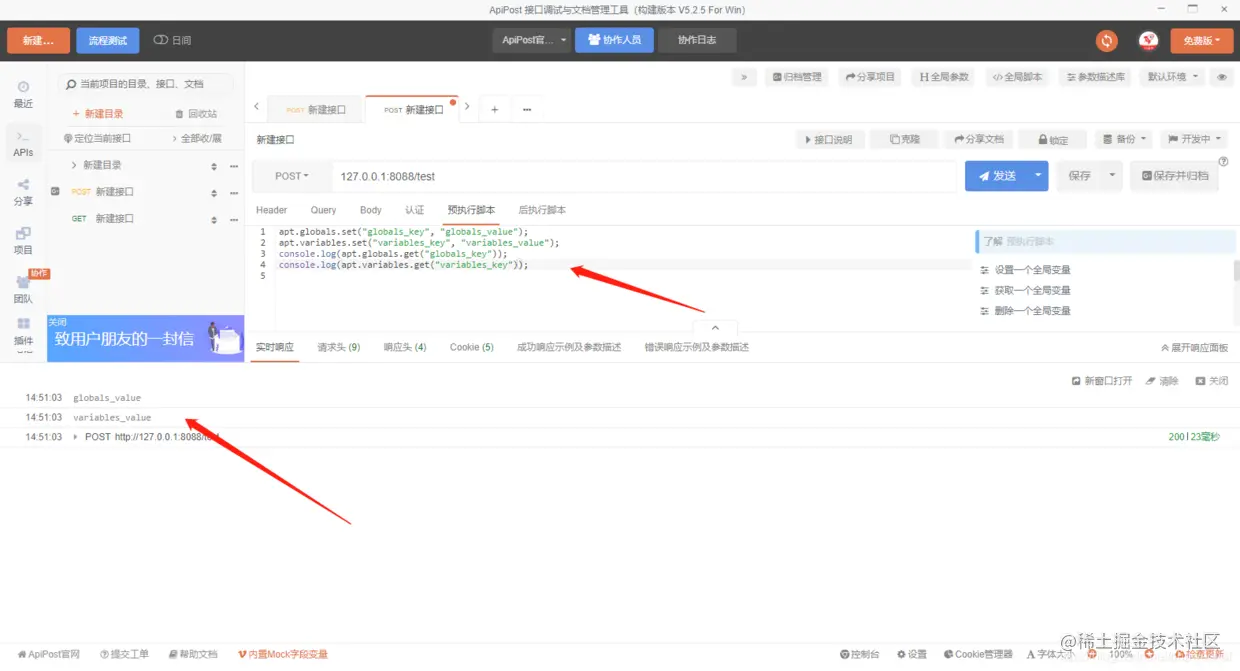Click the sidebar search box
Viewport: 1240px width, 671px height.
(x=145, y=84)
